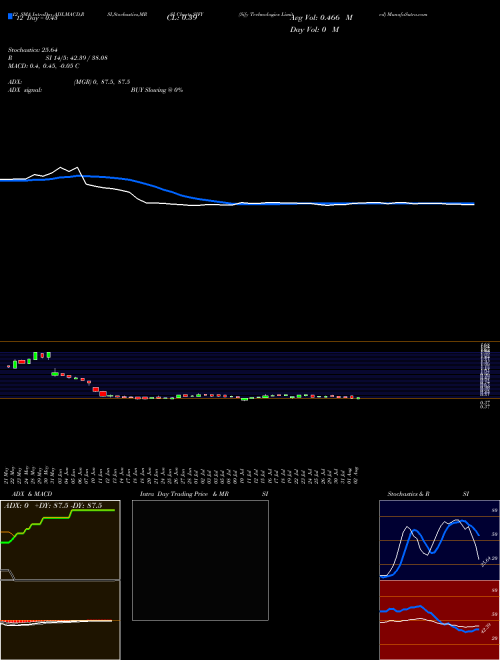This screenshot has height=660, width=500.
Task: Click the empty intraday trading price chart box
Action: tap(200, 560)
